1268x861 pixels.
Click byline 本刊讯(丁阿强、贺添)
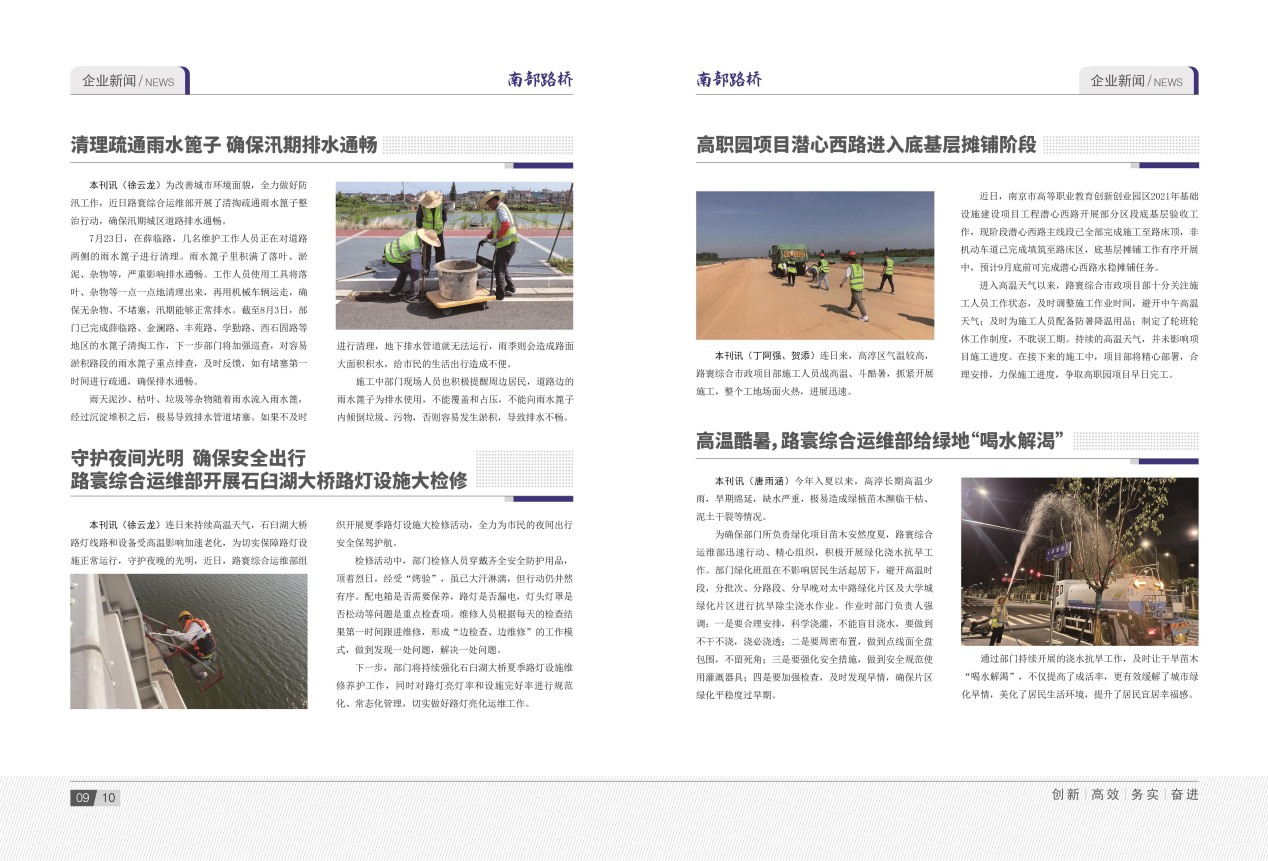[x=765, y=355]
